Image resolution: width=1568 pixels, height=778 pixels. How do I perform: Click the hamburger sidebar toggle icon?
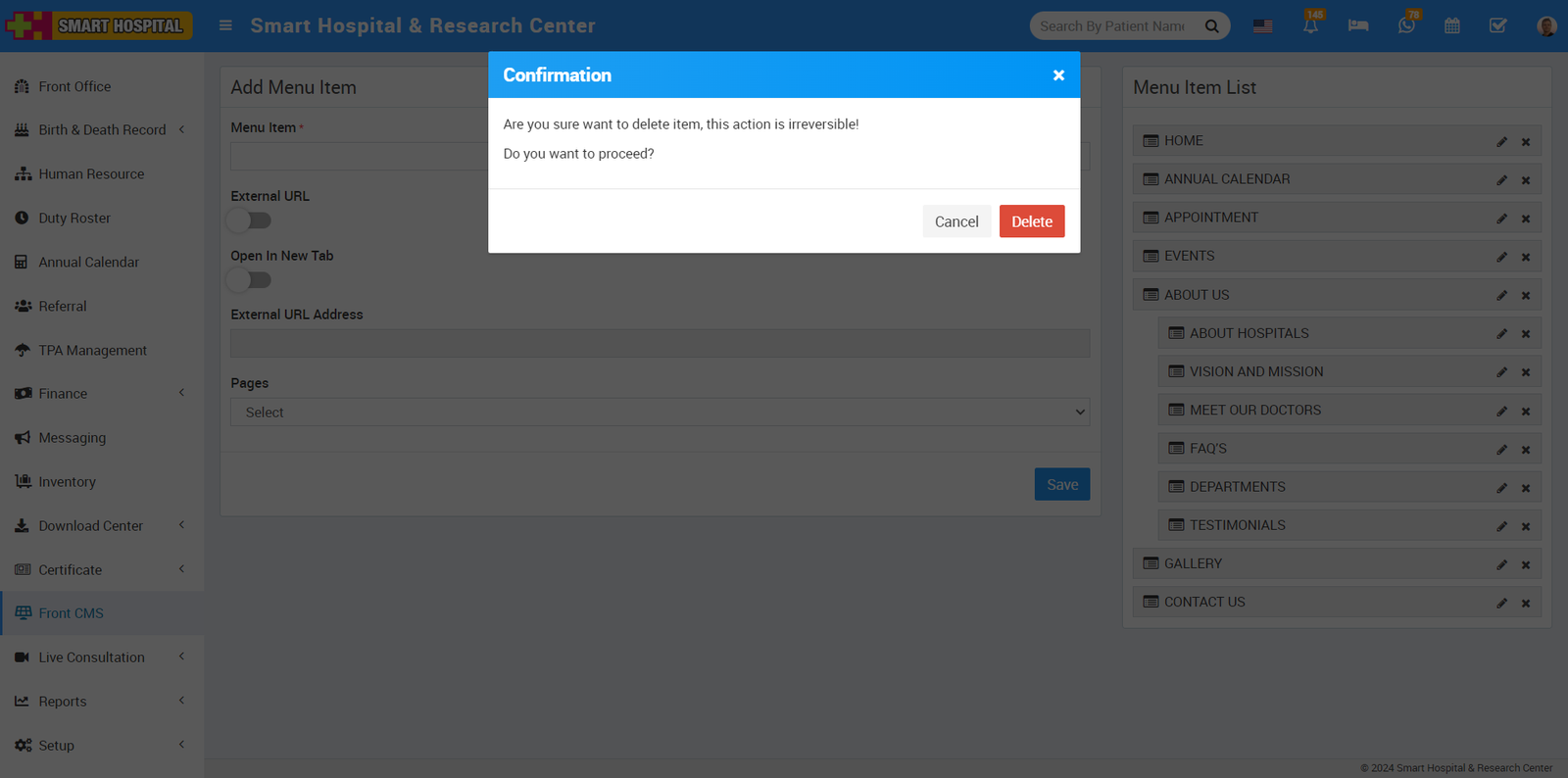pos(225,25)
